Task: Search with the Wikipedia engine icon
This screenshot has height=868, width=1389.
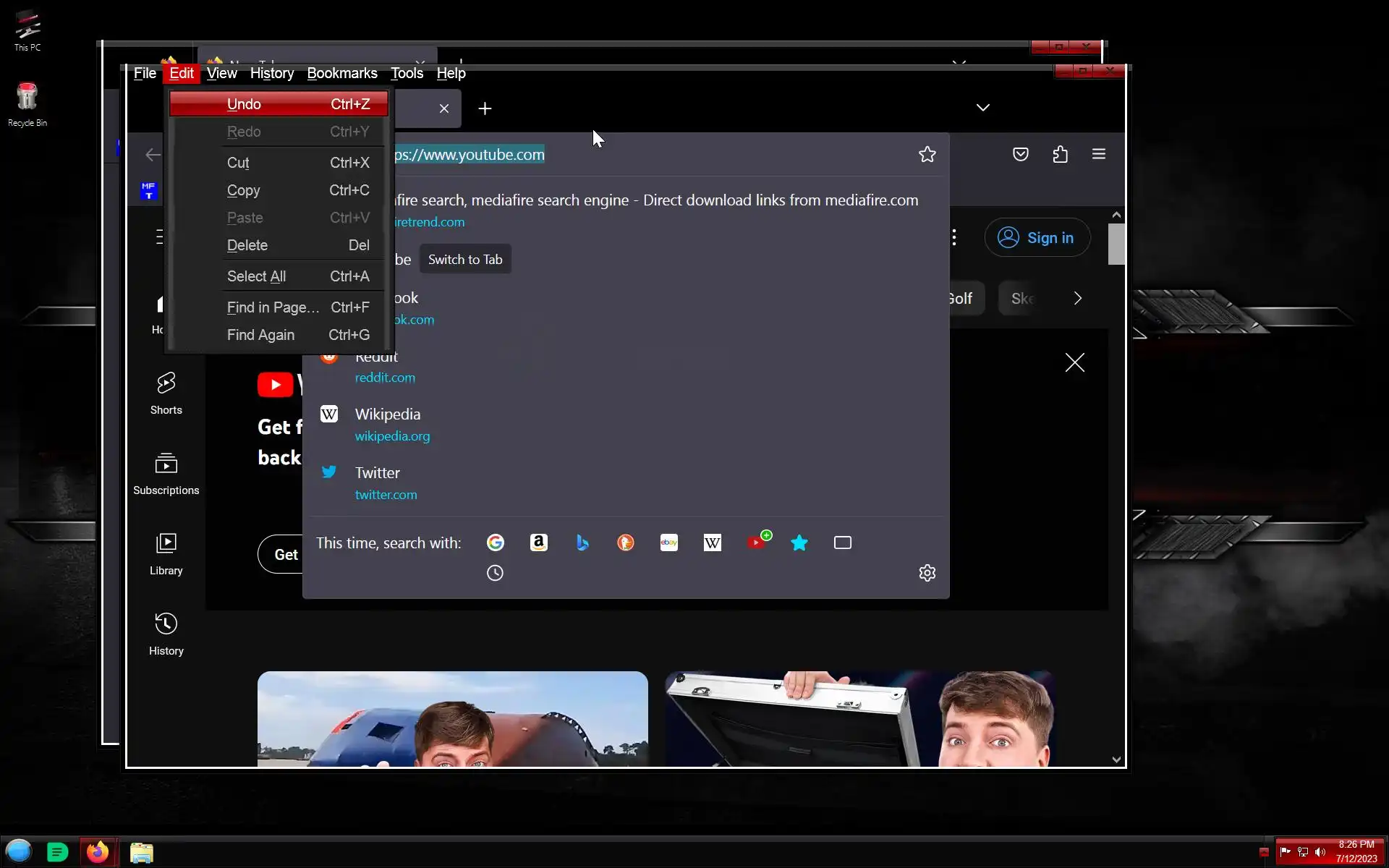Action: (x=712, y=542)
